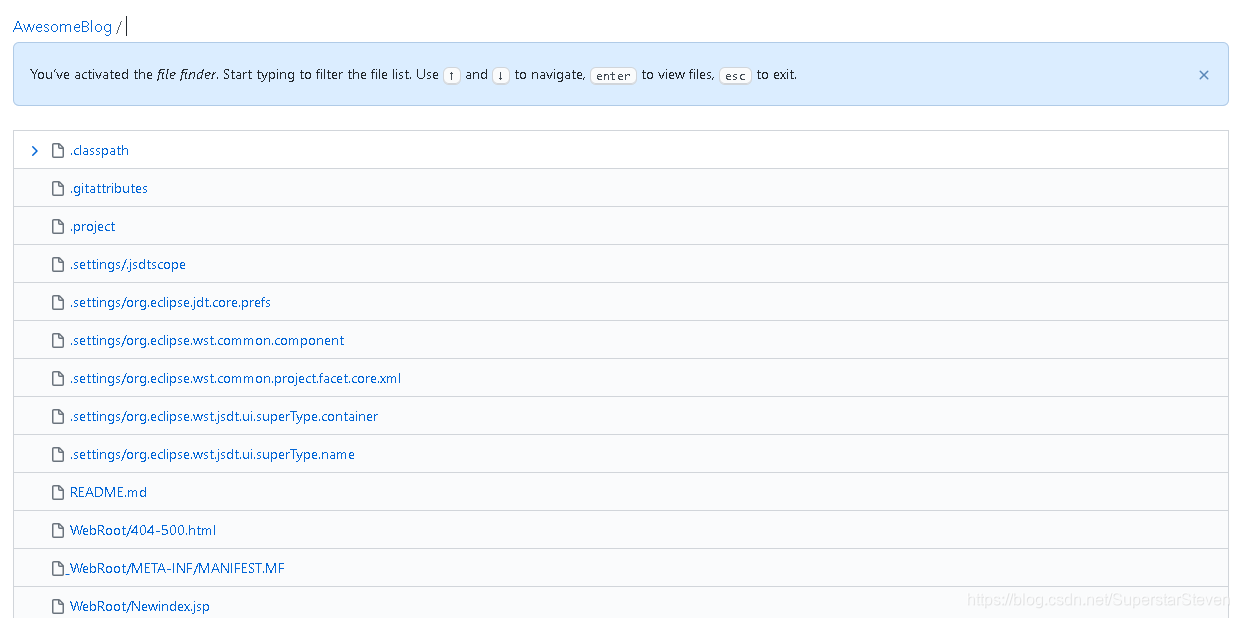This screenshot has height=618, width=1239.
Task: Click the file icon next to README.md
Action: coord(58,493)
